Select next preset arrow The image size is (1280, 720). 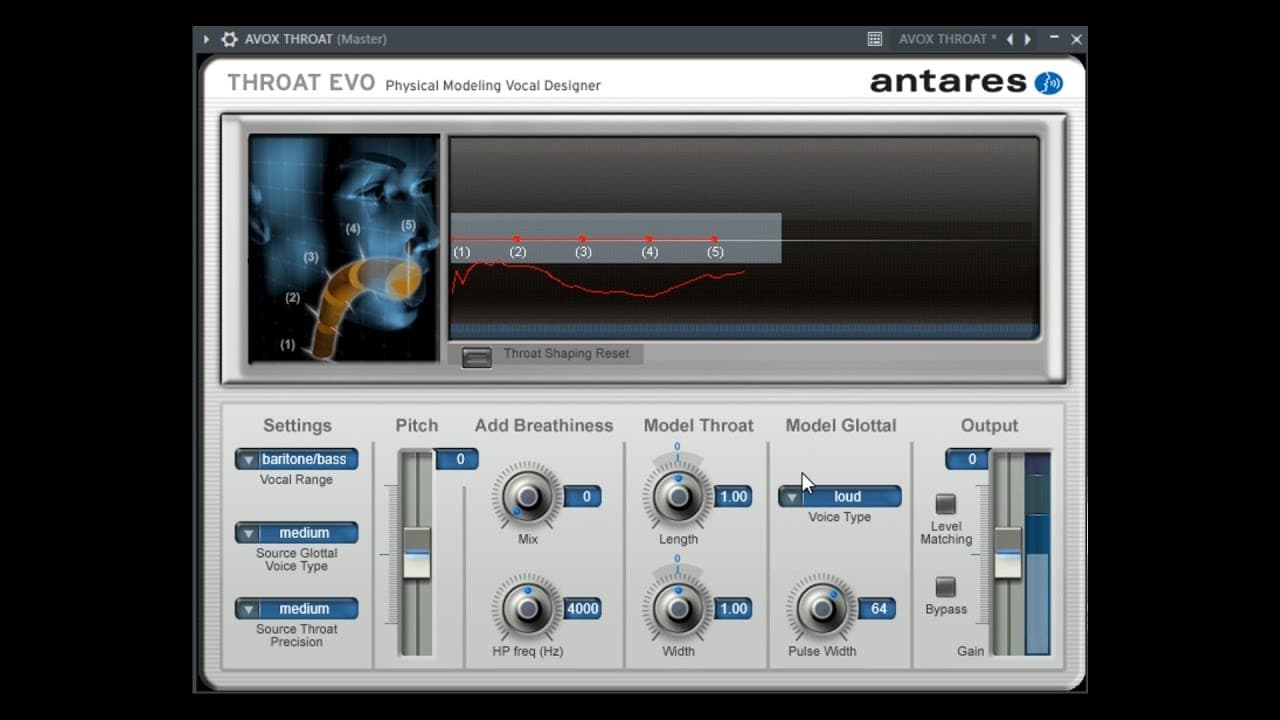1027,39
